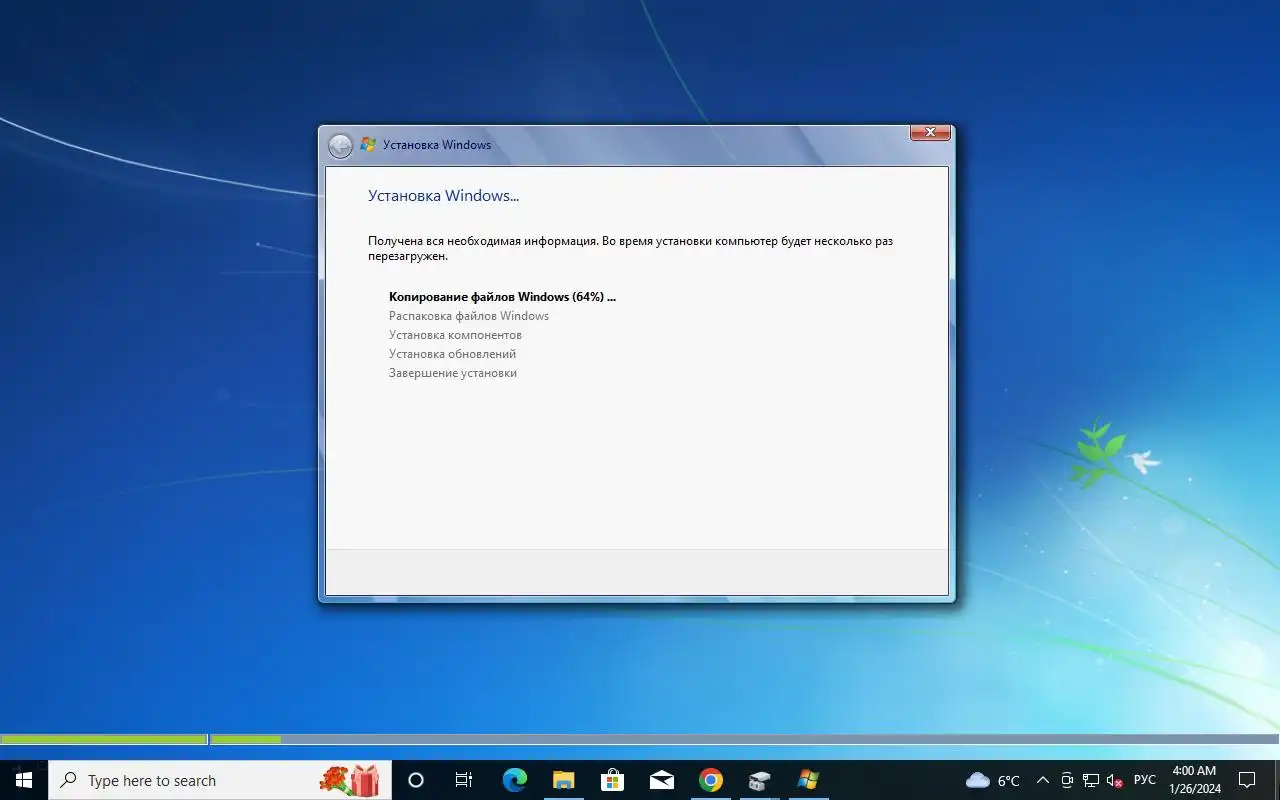Open the Mail app from the taskbar
Image resolution: width=1280 pixels, height=800 pixels.
pos(661,780)
